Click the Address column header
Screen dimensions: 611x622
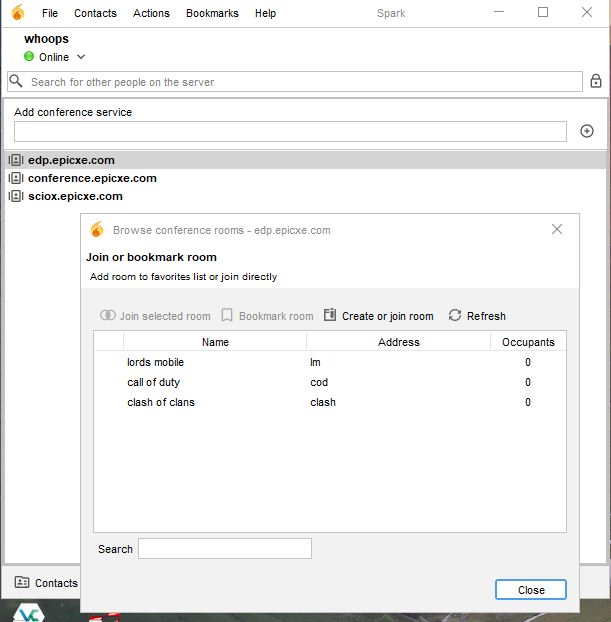(398, 342)
